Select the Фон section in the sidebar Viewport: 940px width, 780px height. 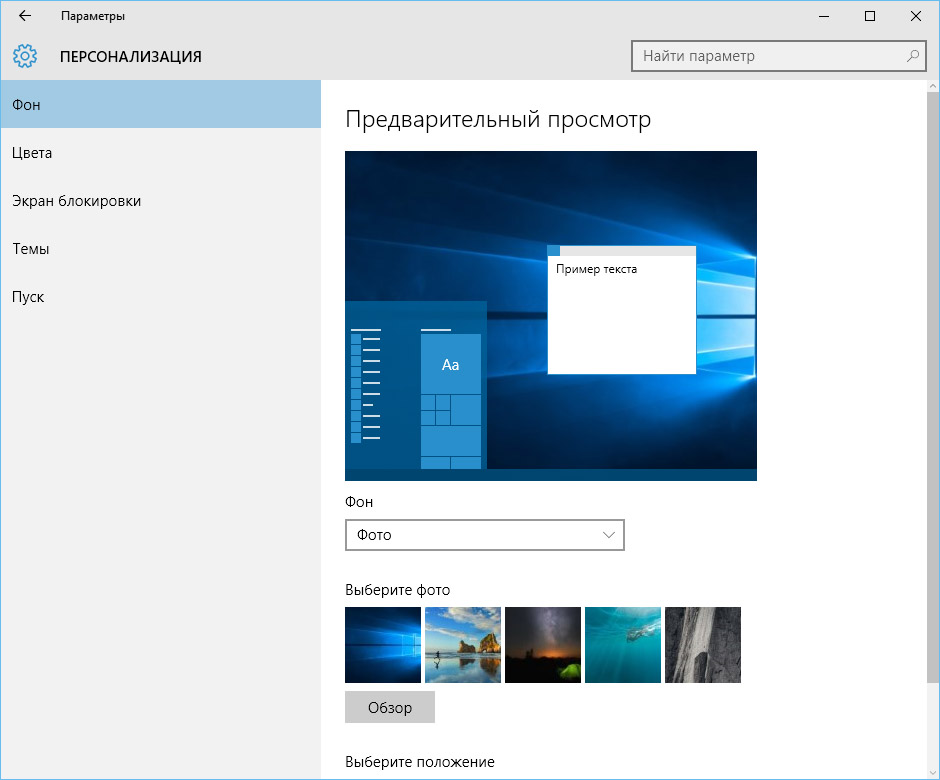(161, 104)
